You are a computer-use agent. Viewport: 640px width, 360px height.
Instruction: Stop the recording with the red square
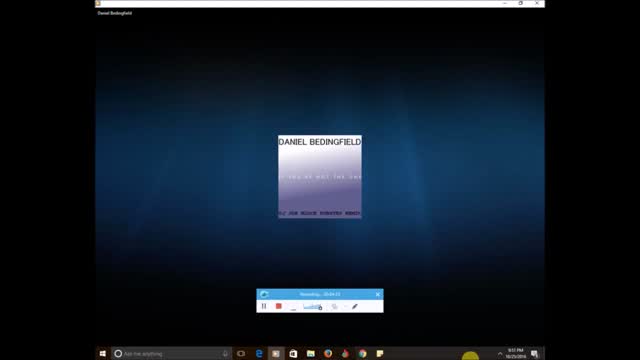coord(278,306)
